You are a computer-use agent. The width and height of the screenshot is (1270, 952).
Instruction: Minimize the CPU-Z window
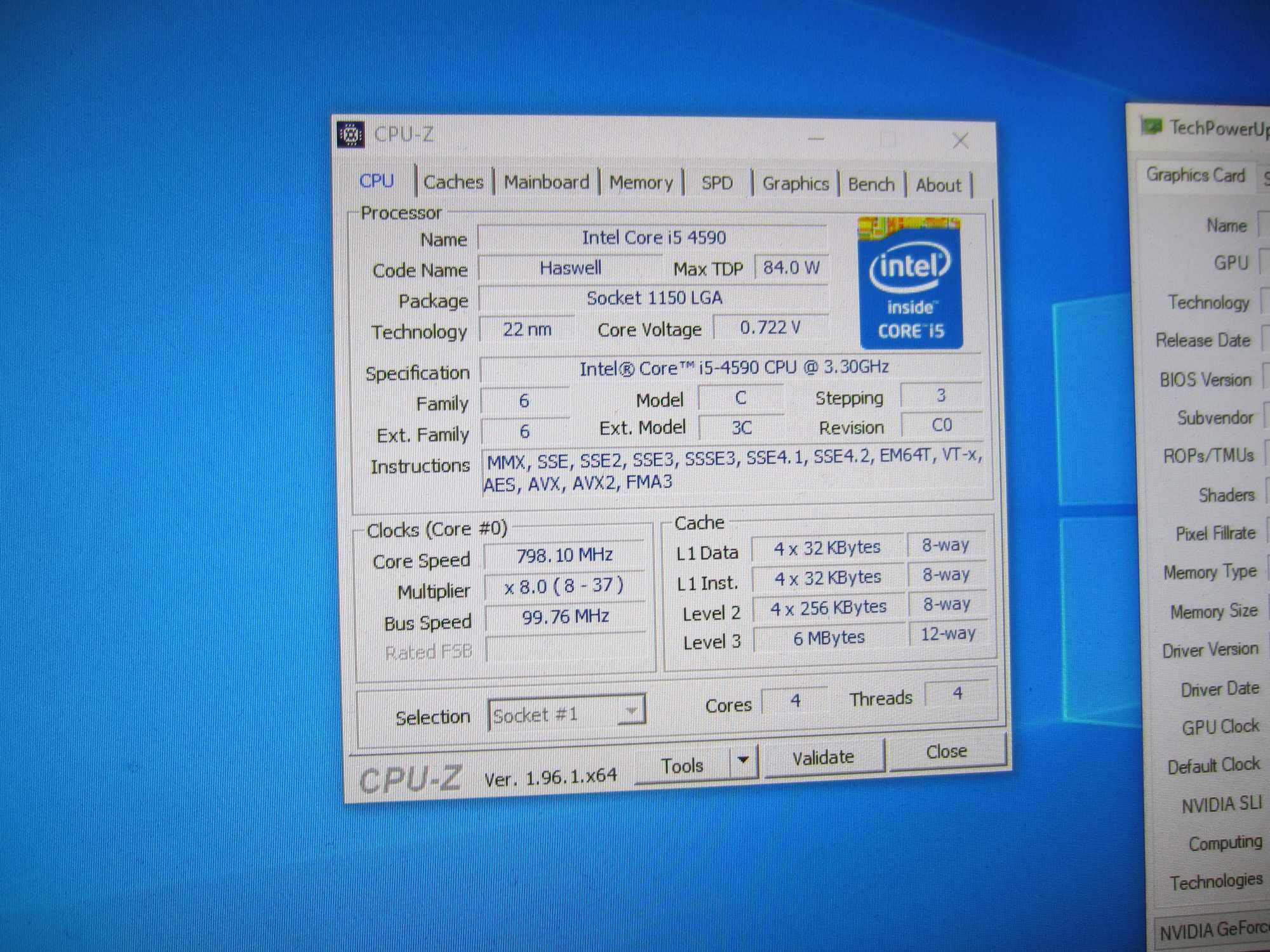(817, 138)
